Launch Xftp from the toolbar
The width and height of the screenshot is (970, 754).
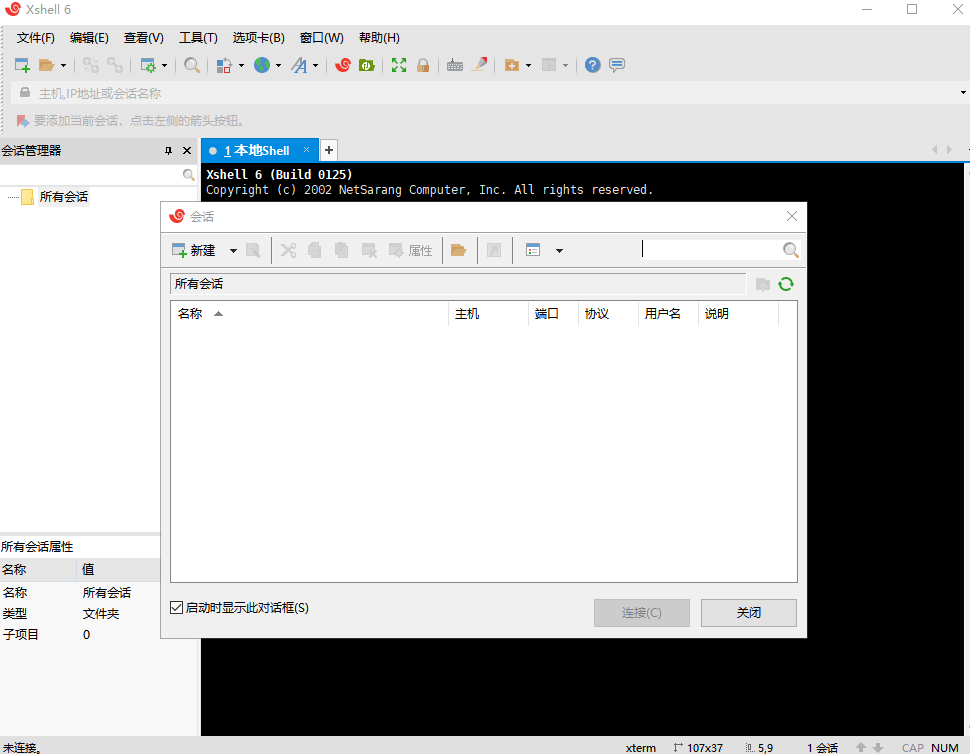(366, 64)
